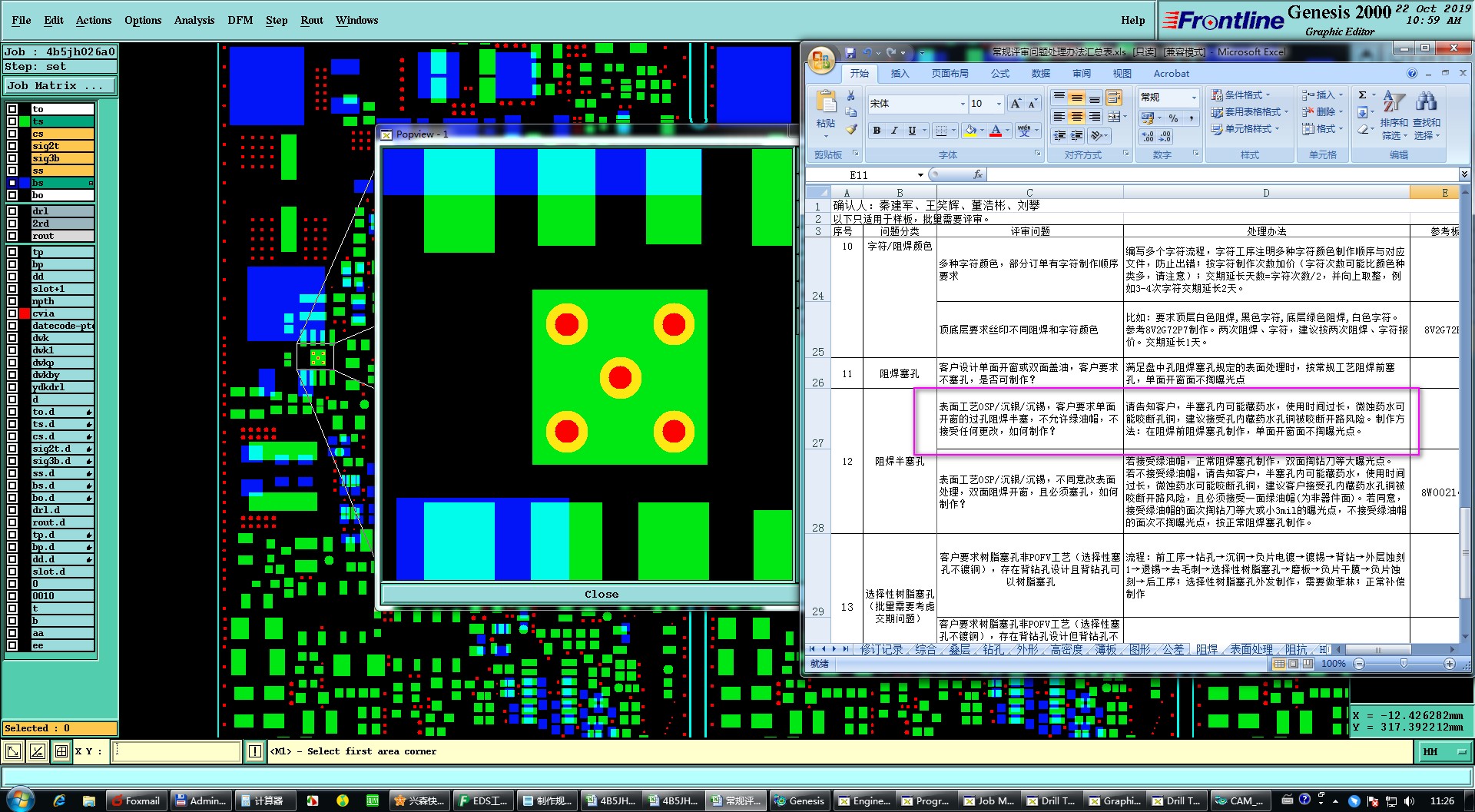Open Internet Explorer from the taskbar
1475x812 pixels.
tap(59, 800)
